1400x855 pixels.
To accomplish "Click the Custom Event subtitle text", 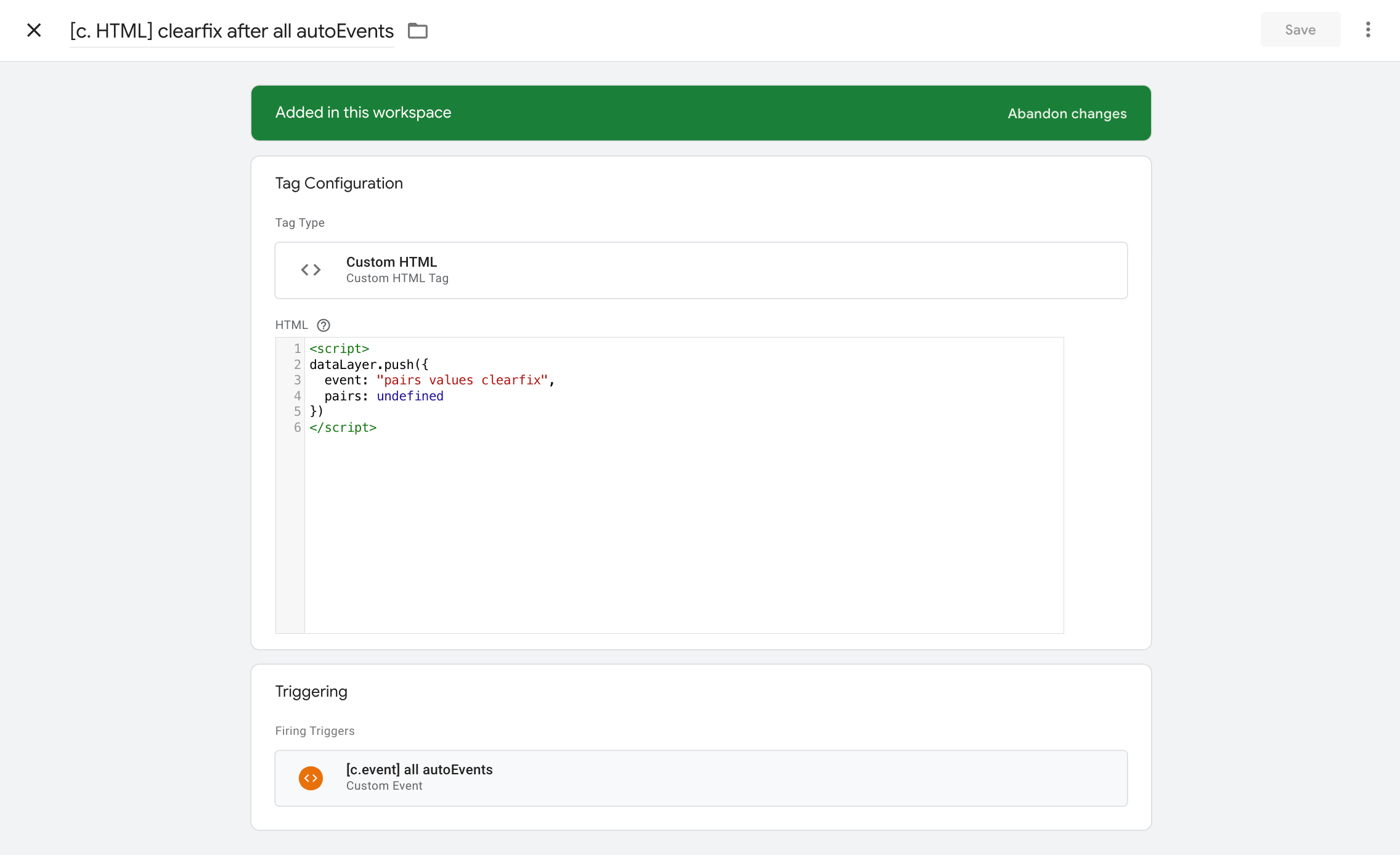I will pos(384,786).
